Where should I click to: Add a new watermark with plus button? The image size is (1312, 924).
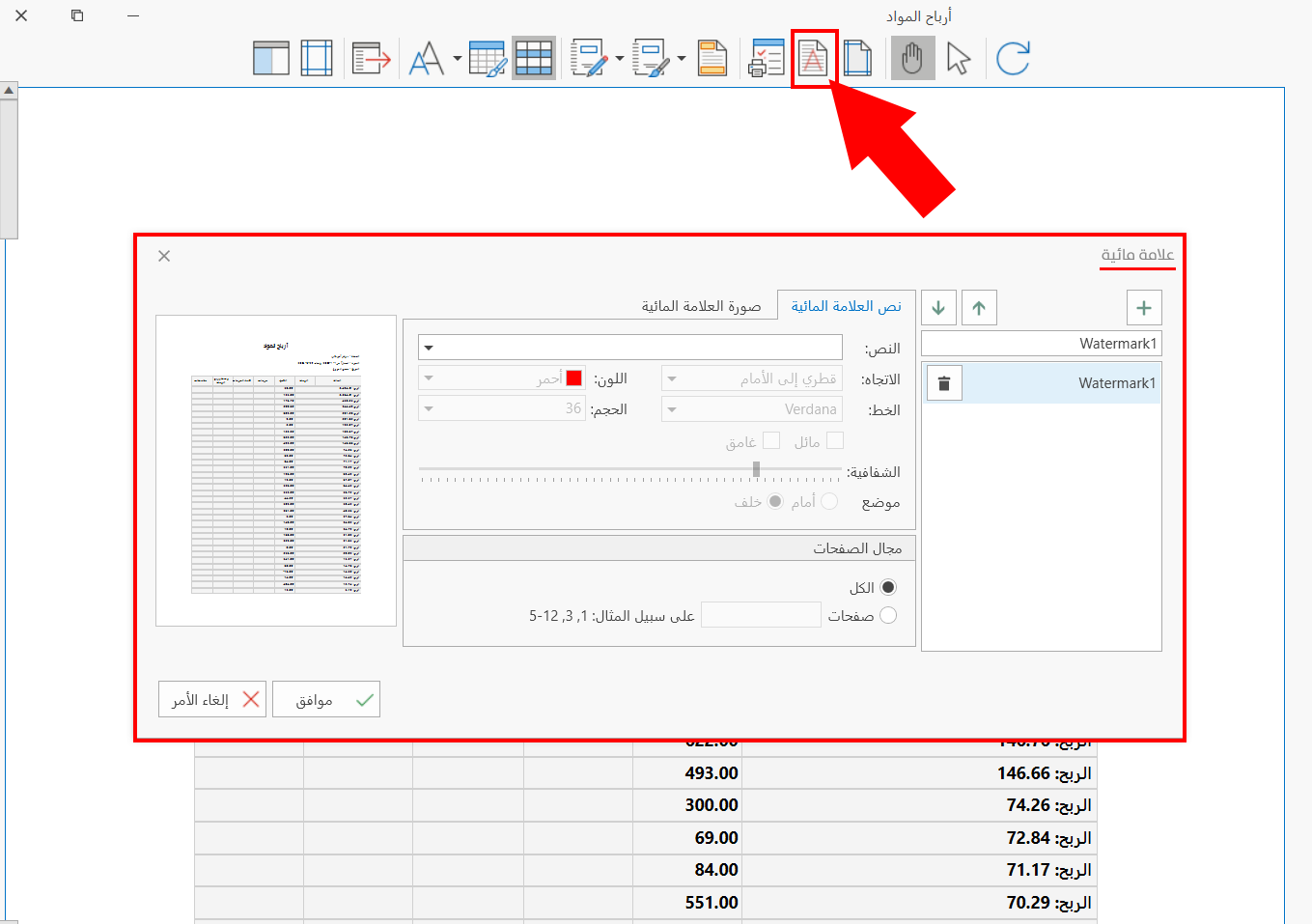point(1144,308)
